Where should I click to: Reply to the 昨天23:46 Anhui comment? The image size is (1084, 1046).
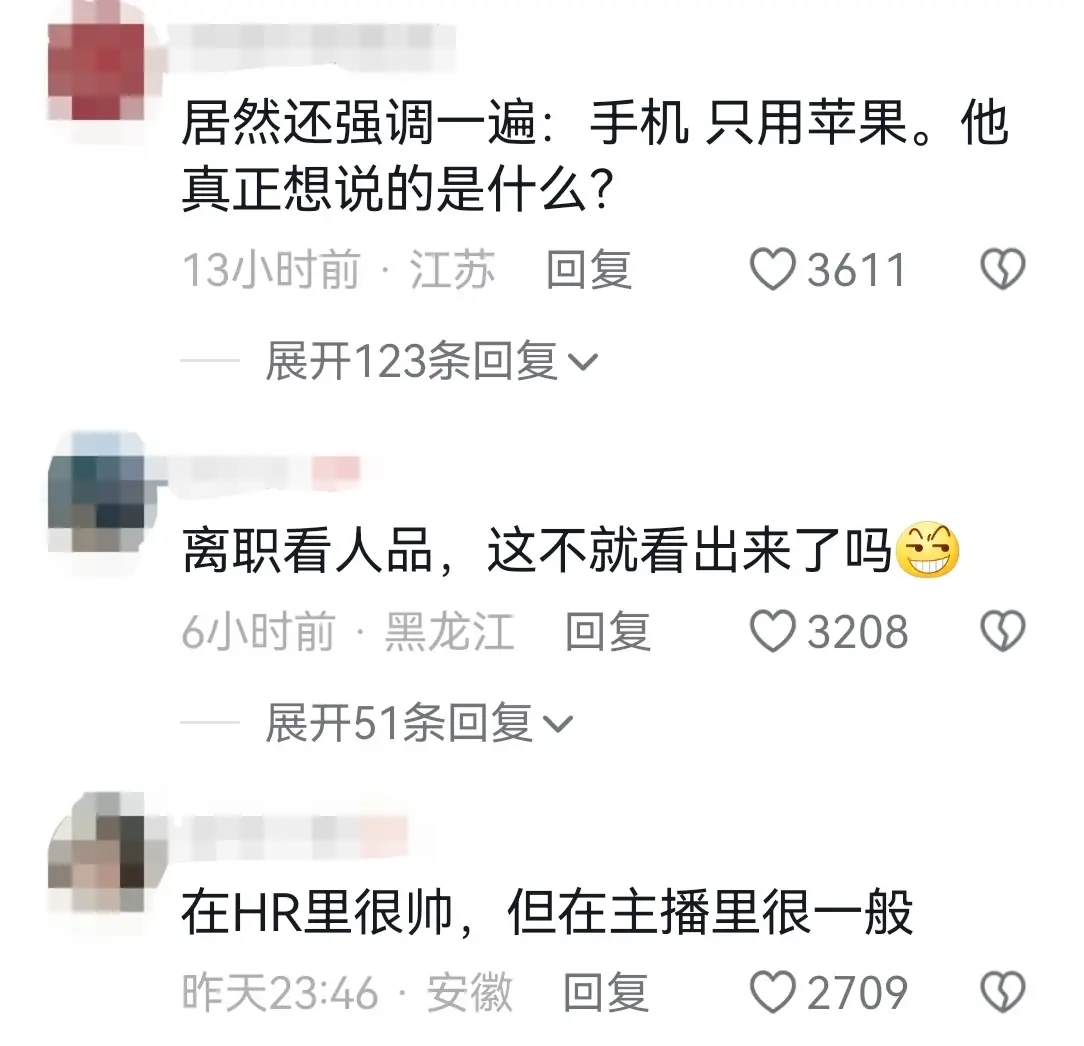606,992
